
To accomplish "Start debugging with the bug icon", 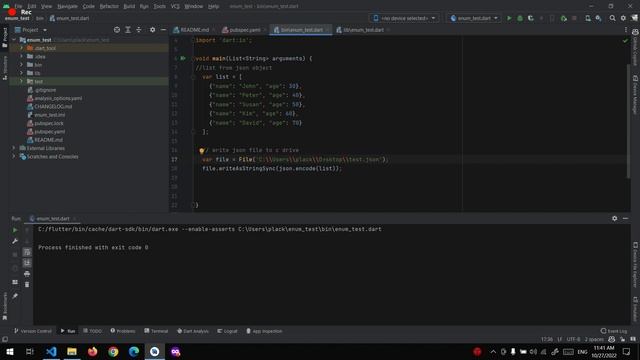I will (520, 18).
